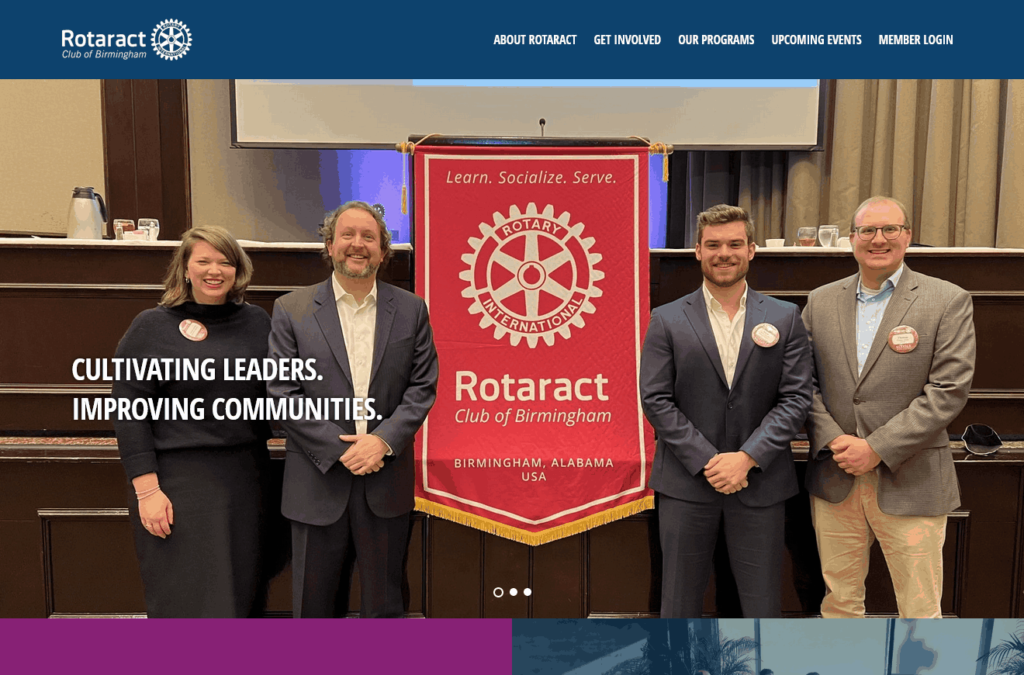The image size is (1024, 675).
Task: Switch to the third slideshow dot
Action: 527,592
